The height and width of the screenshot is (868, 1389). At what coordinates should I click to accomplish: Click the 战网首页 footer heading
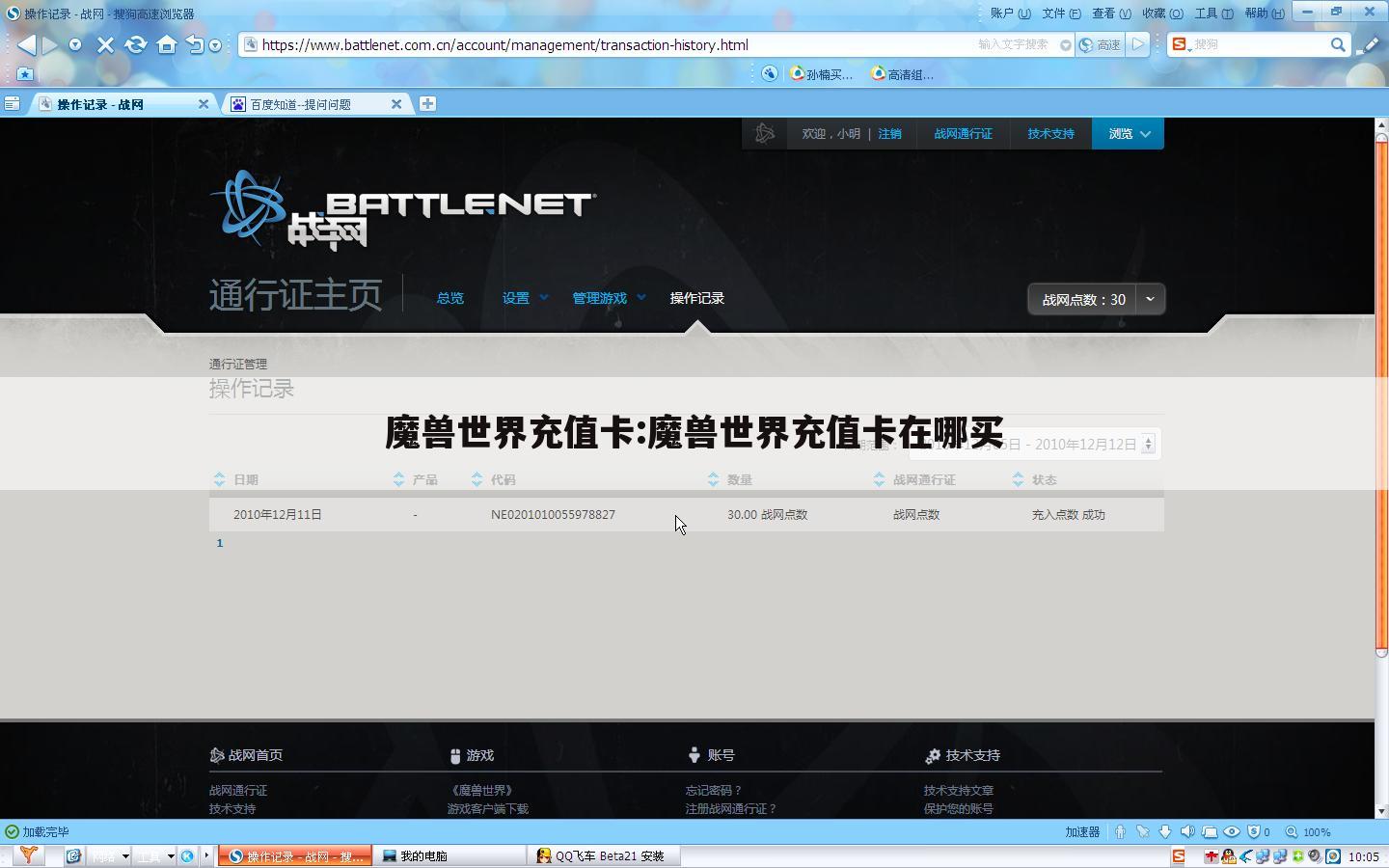pyautogui.click(x=246, y=755)
